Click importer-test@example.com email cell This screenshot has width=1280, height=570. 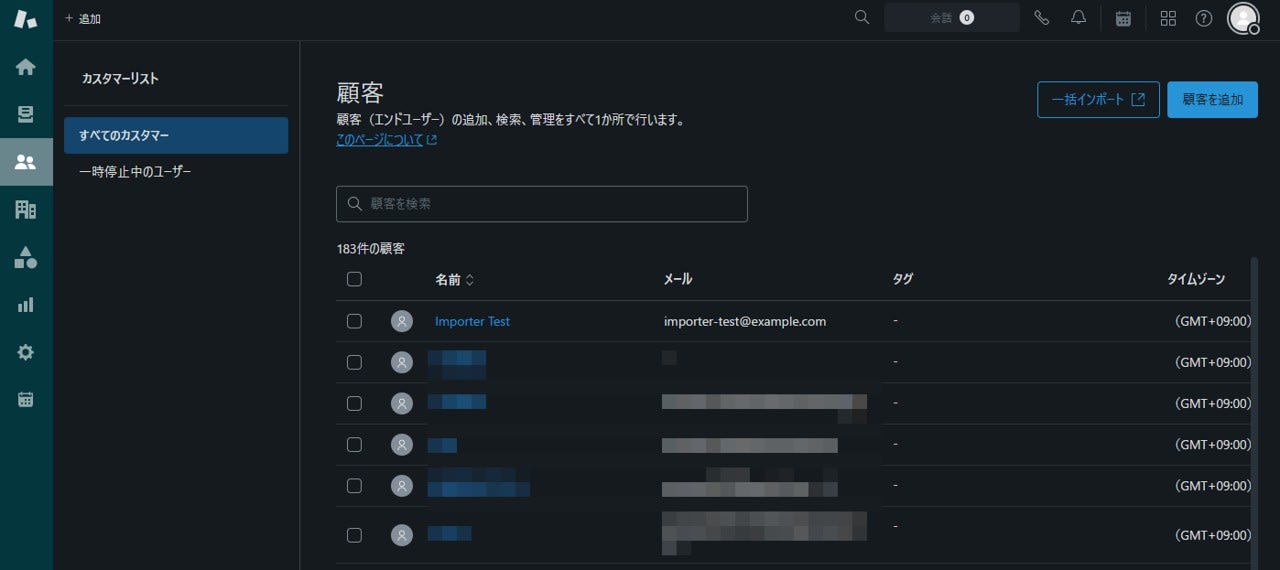coord(745,321)
